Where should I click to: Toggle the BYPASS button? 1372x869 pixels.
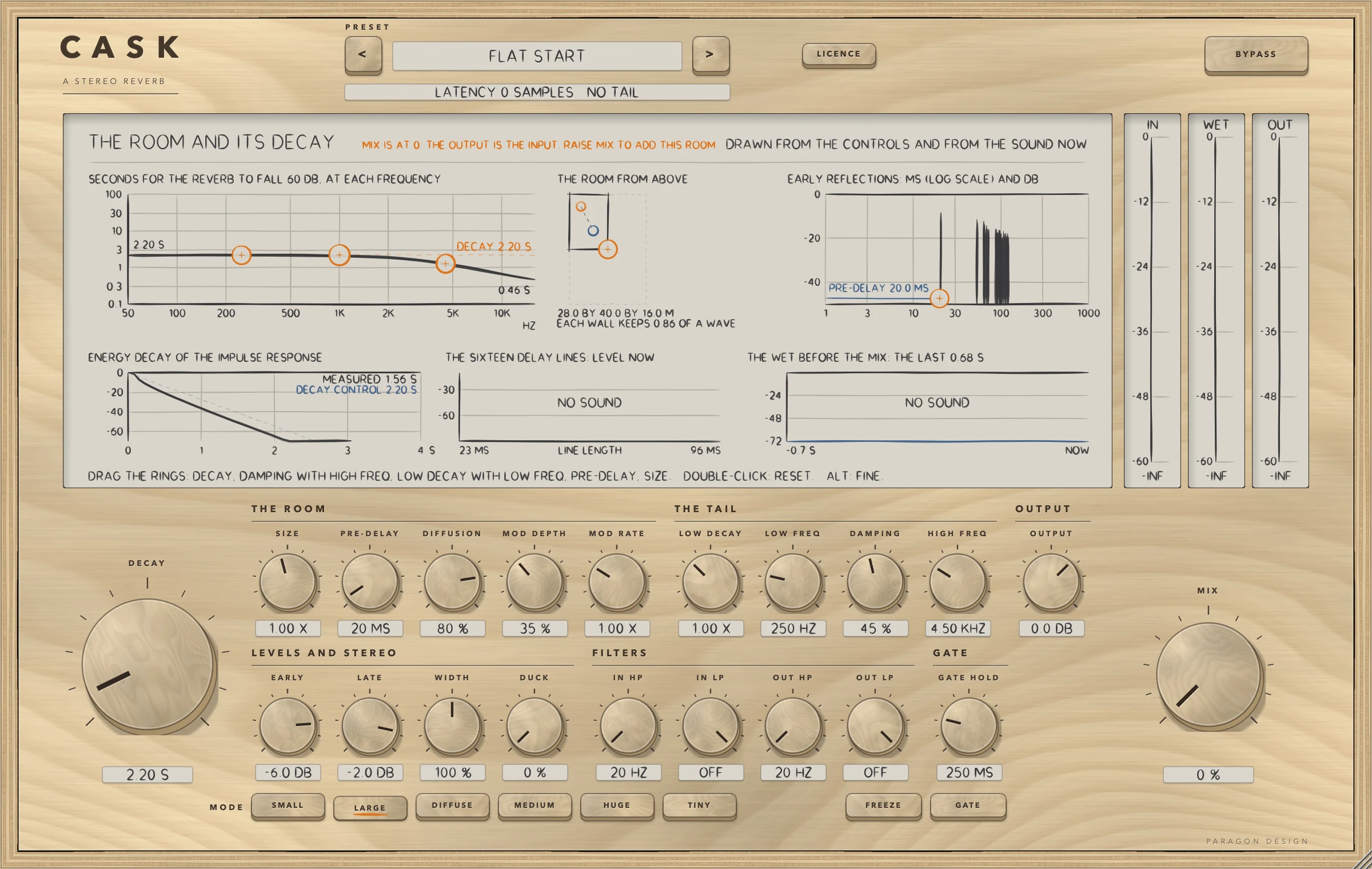pos(1256,55)
